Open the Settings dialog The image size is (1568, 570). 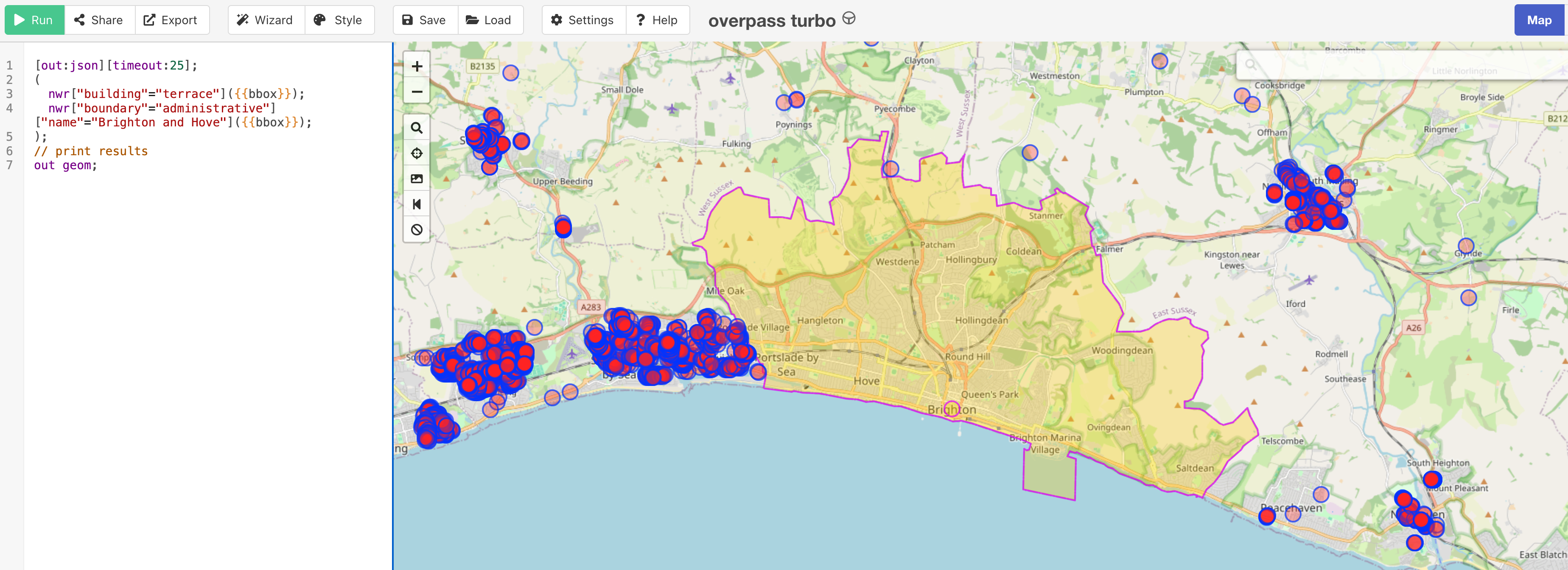tap(583, 20)
